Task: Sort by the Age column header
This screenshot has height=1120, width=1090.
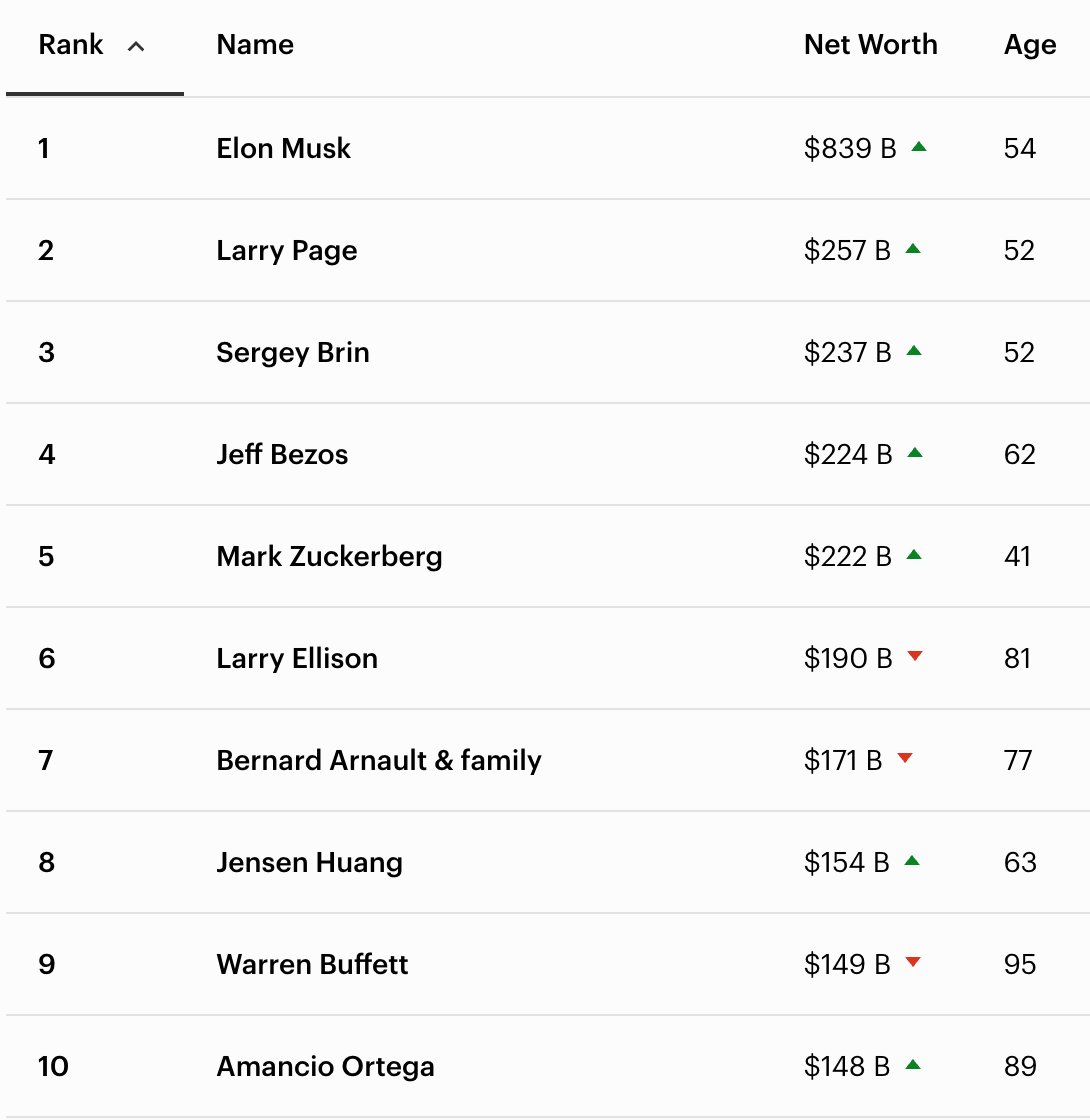Action: [1029, 45]
